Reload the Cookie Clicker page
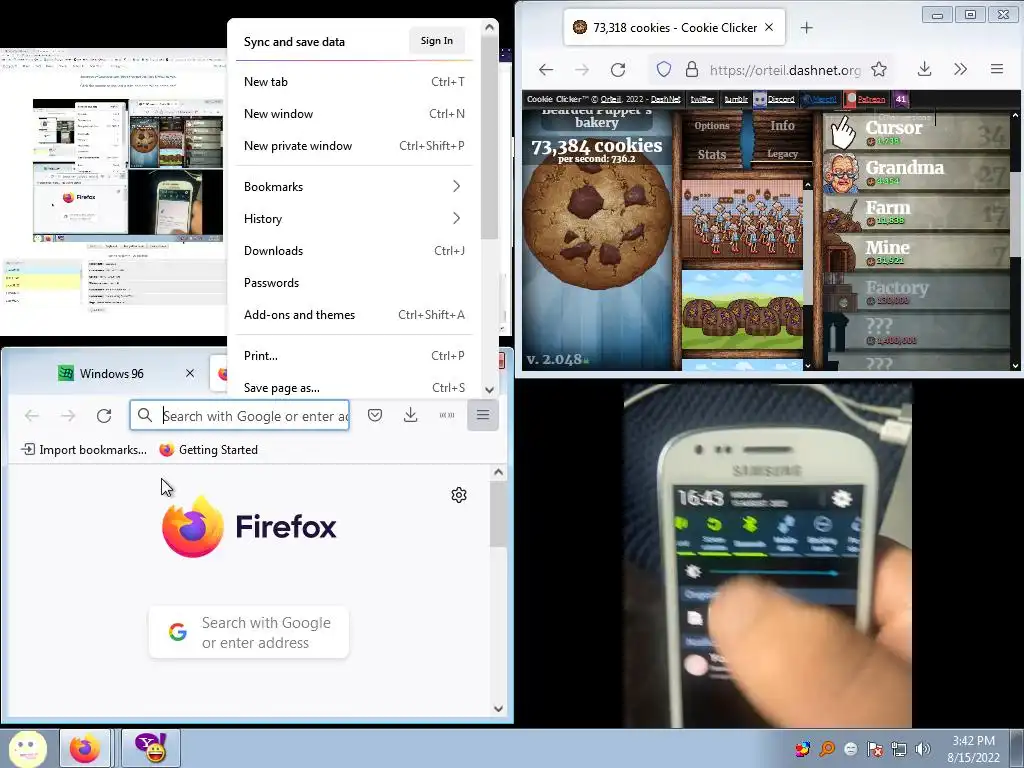Screen dimensions: 1024x768 [618, 69]
